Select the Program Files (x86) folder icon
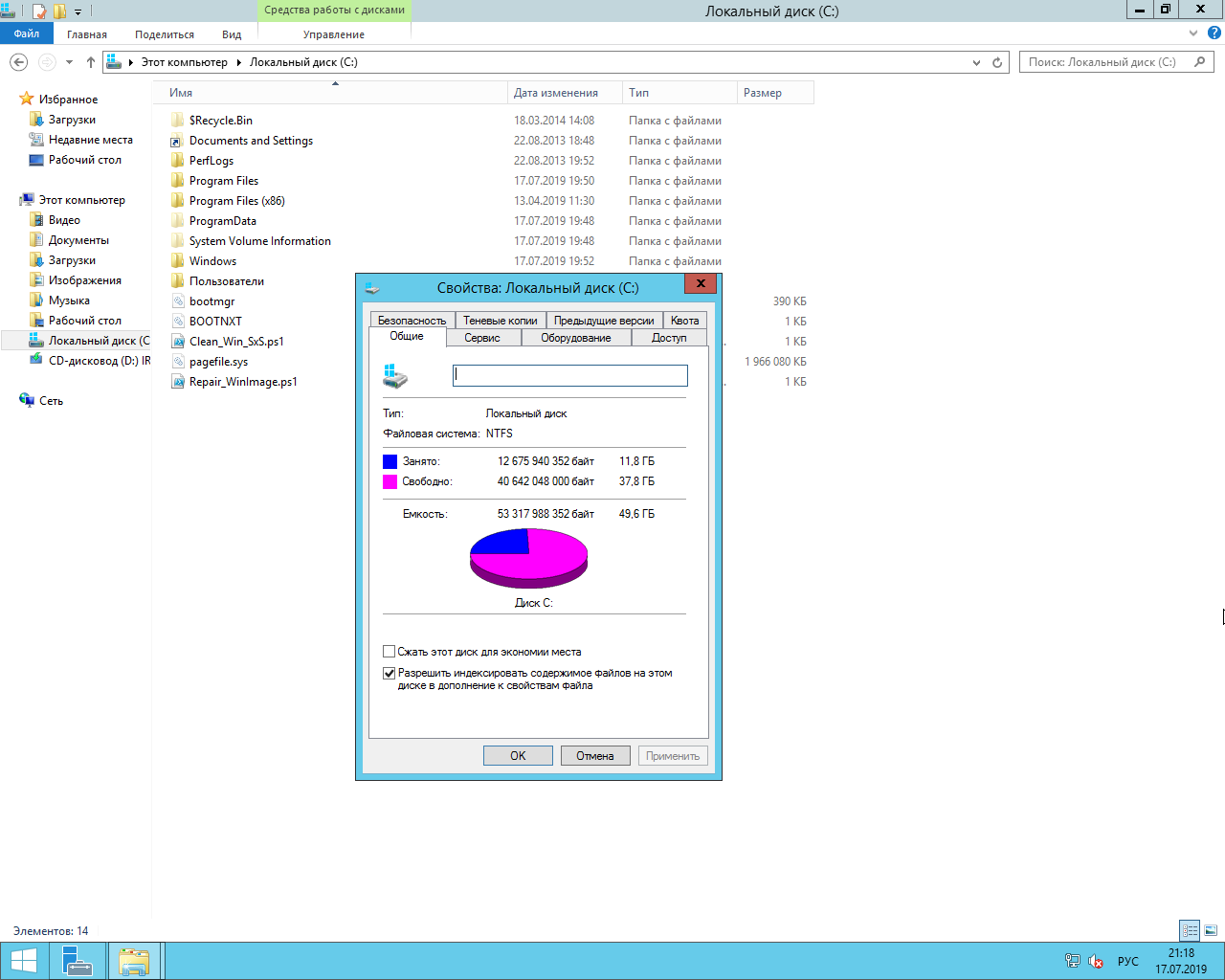The height and width of the screenshot is (980, 1225). (x=177, y=201)
